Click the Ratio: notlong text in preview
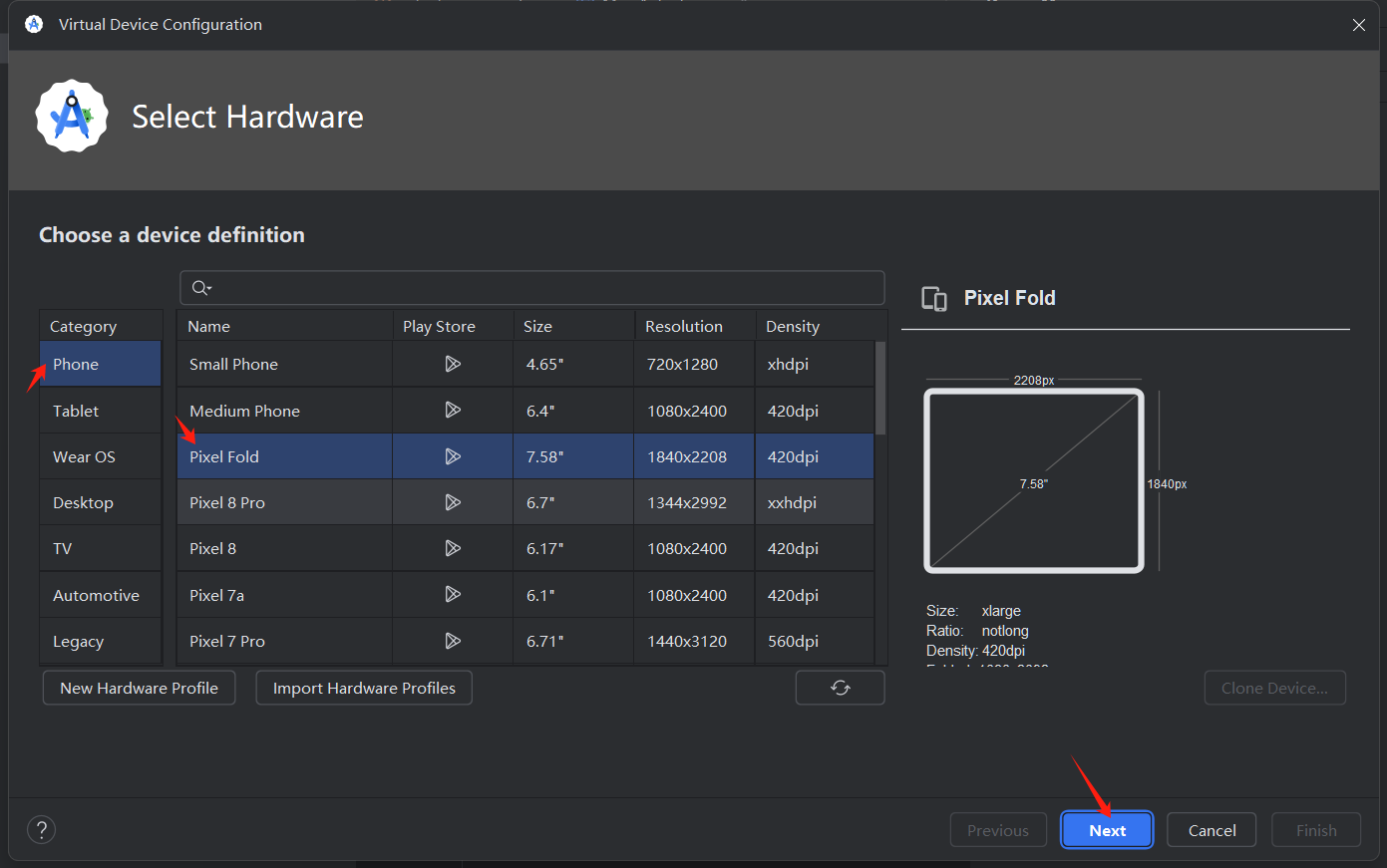The width and height of the screenshot is (1387, 868). coord(977,631)
